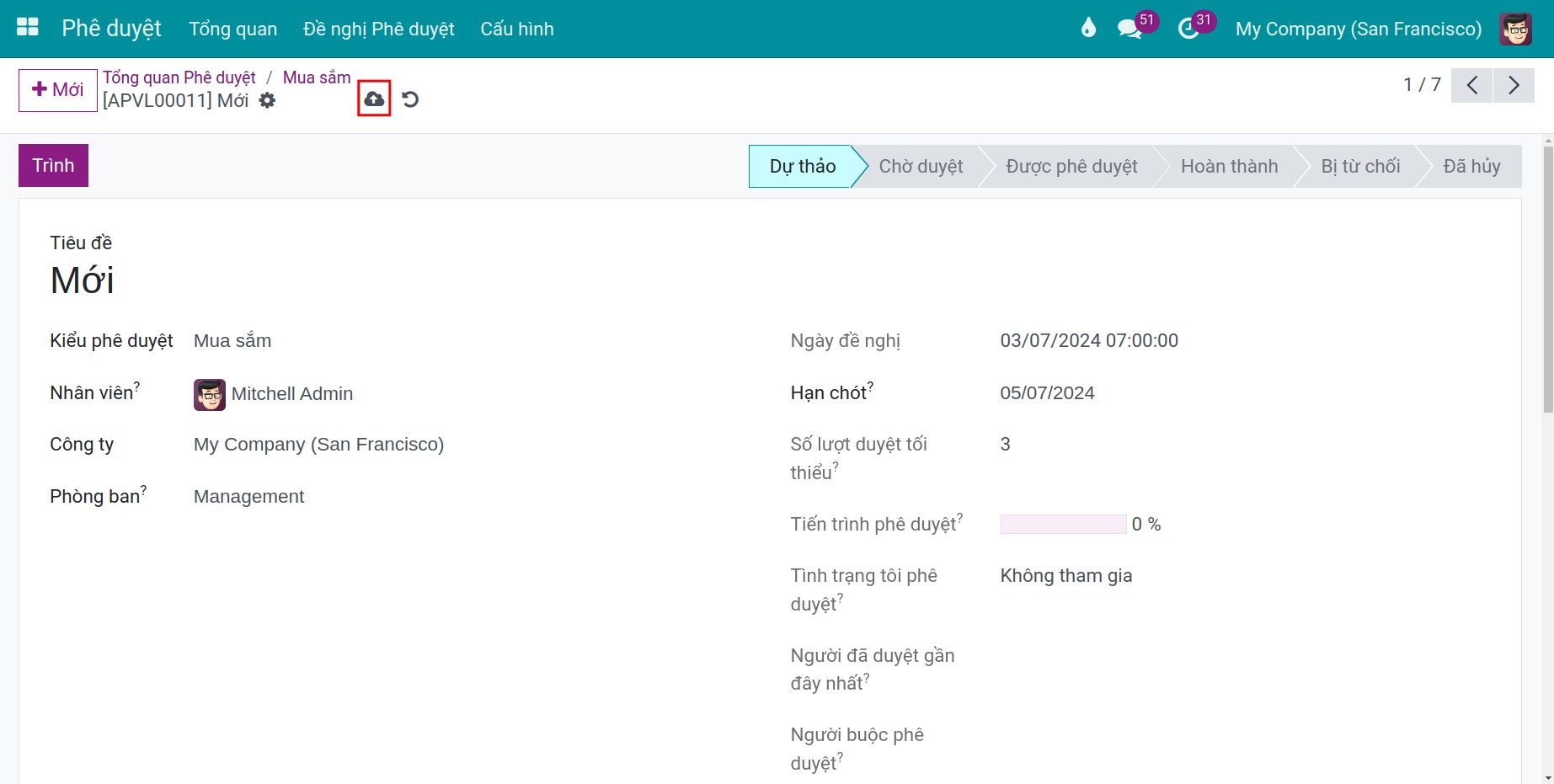Discard changes with the undo arrow icon
1554x784 pixels.
[x=410, y=99]
